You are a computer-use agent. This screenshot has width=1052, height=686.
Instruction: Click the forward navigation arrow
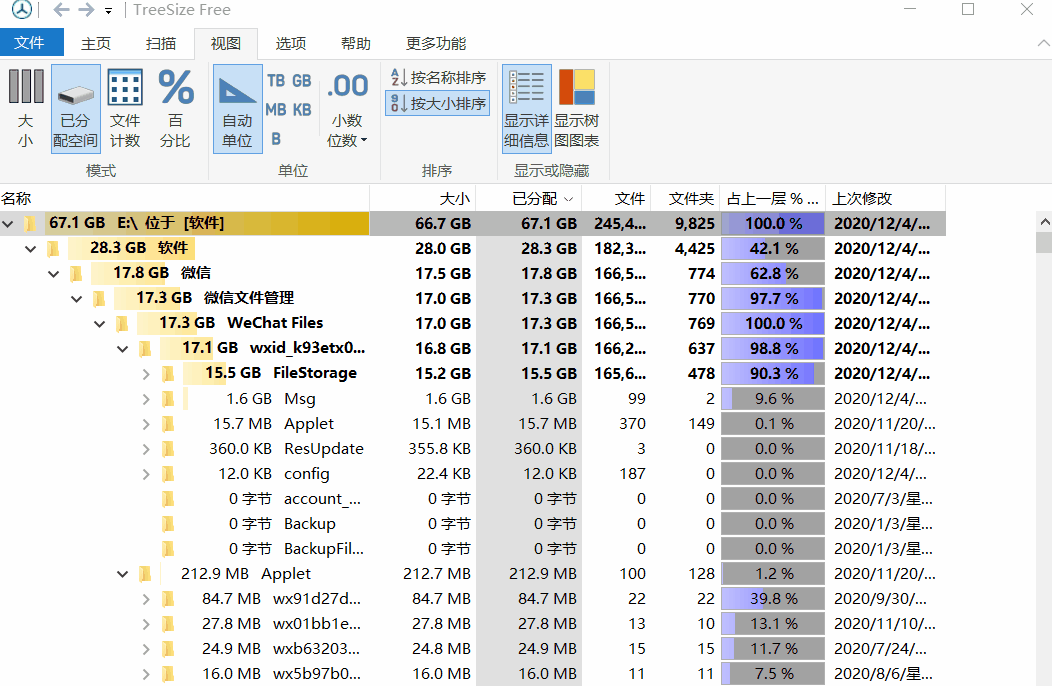point(86,10)
